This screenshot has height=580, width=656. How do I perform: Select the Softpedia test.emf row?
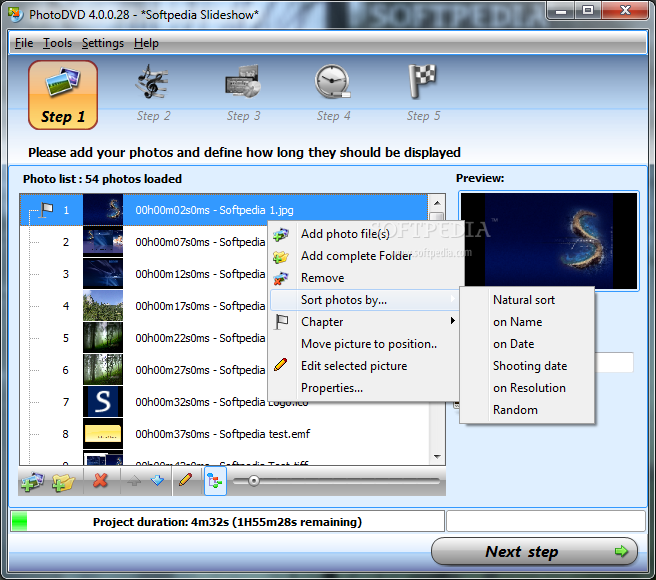[x=224, y=434]
